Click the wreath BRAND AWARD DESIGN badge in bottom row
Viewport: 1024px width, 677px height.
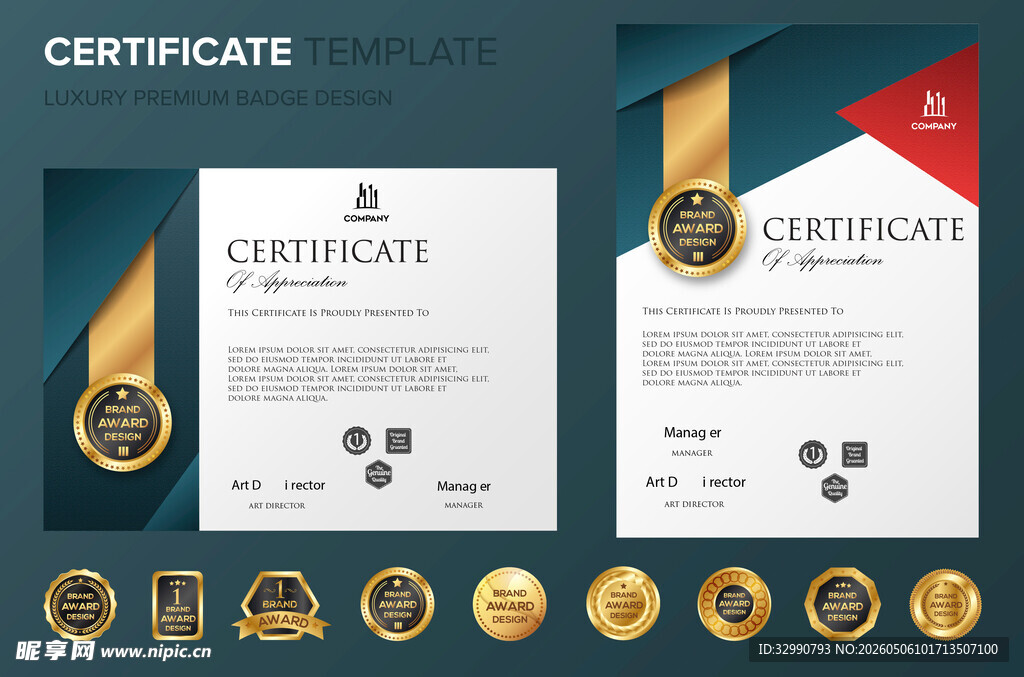tap(80, 604)
